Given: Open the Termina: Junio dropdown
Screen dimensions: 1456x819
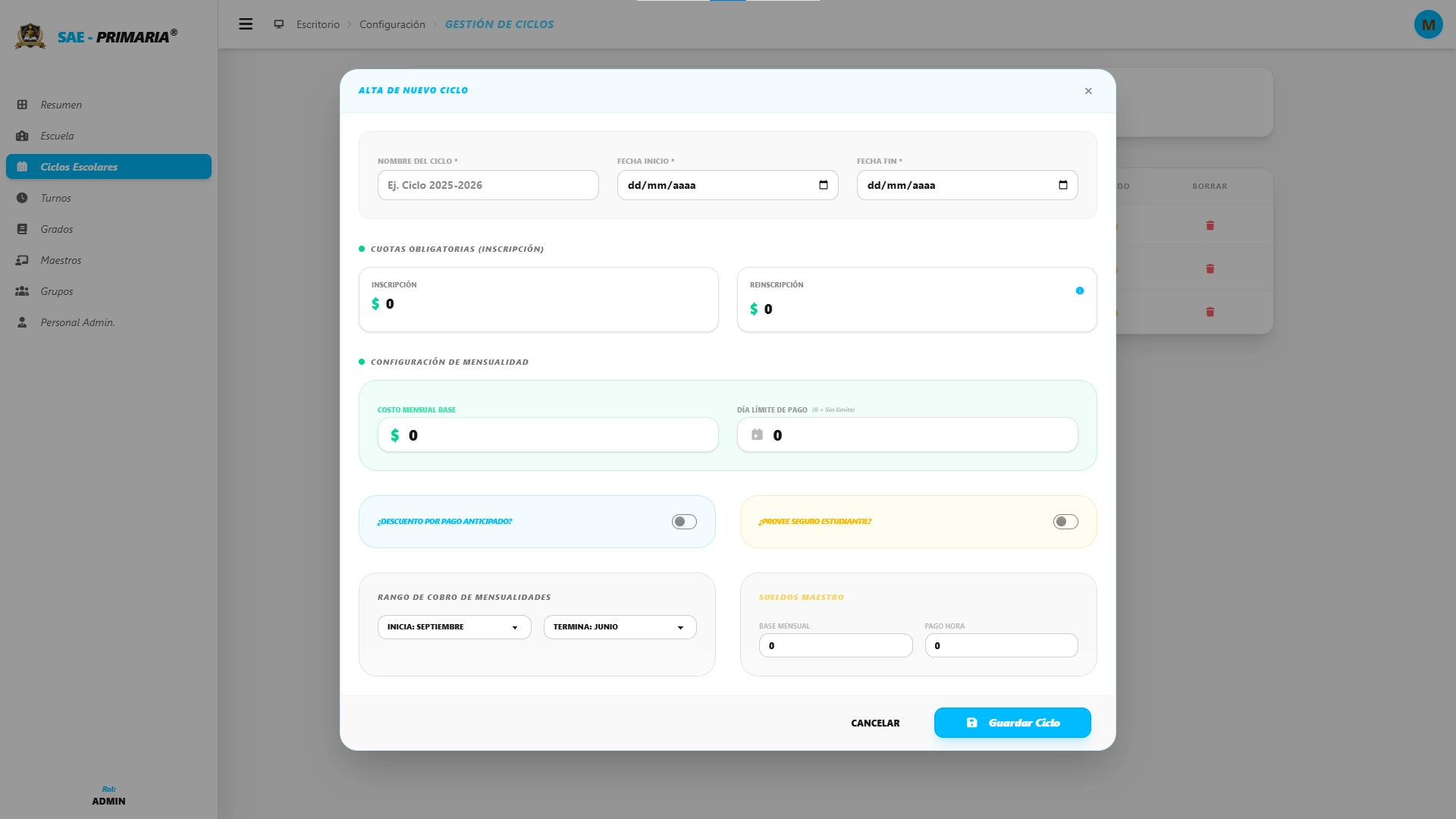Looking at the screenshot, I should (x=620, y=627).
